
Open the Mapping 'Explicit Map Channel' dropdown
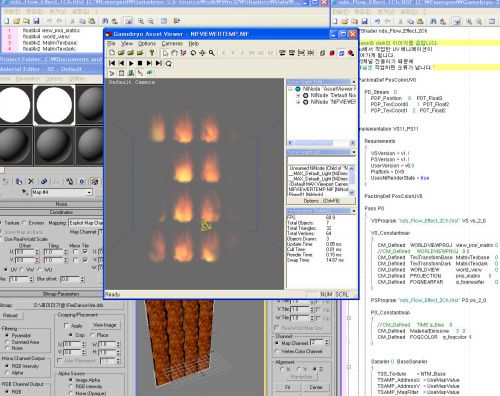click(86, 223)
